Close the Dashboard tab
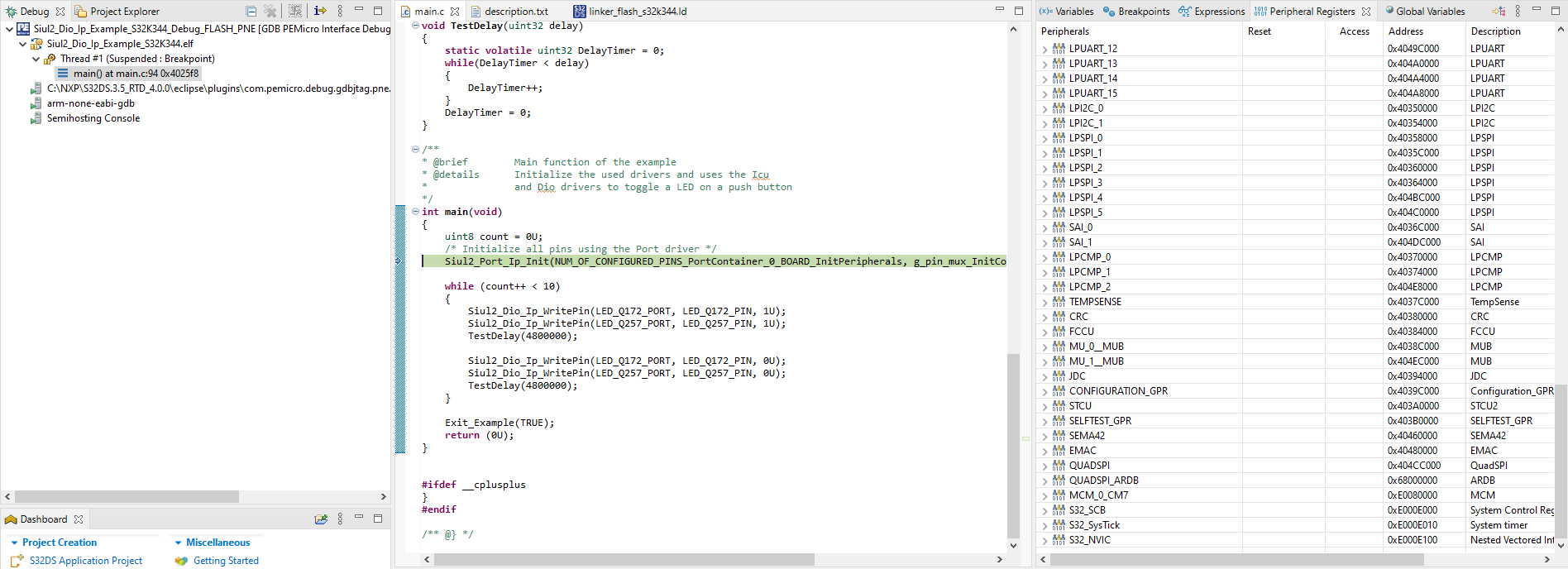This screenshot has width=1568, height=569. click(x=79, y=519)
